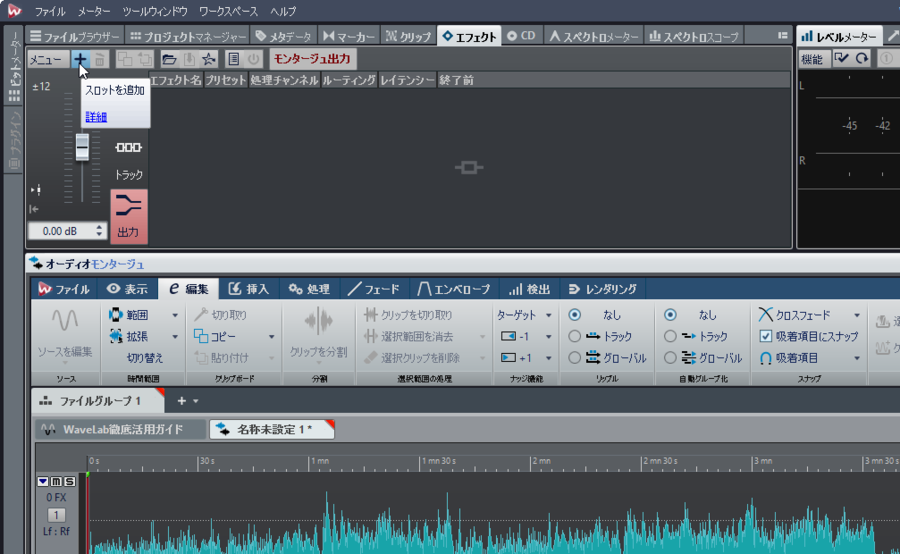The height and width of the screenshot is (554, 900).
Task: Click the effect list document icon
Action: pyautogui.click(x=233, y=59)
